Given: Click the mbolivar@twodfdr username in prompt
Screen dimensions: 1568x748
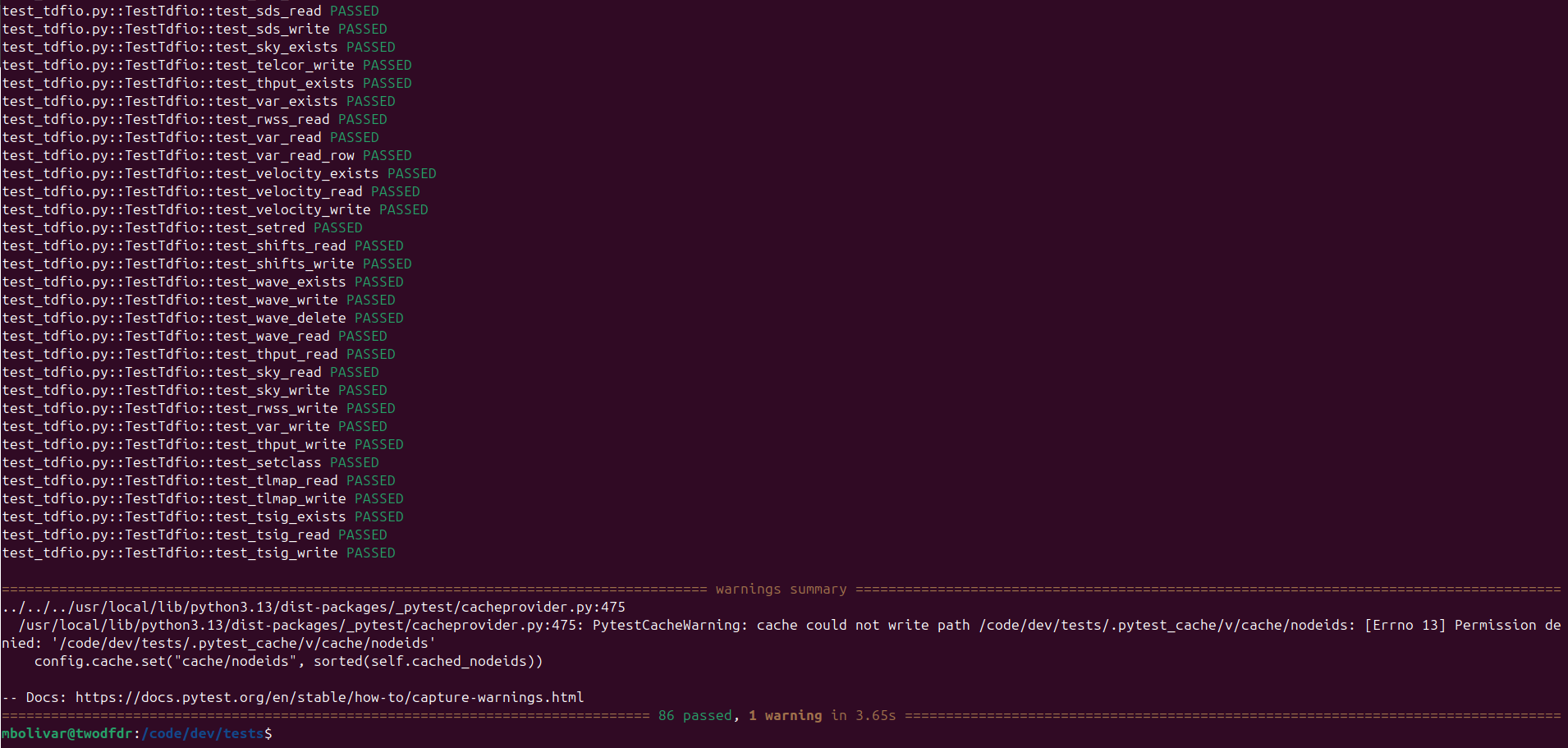Looking at the screenshot, I should point(66,733).
